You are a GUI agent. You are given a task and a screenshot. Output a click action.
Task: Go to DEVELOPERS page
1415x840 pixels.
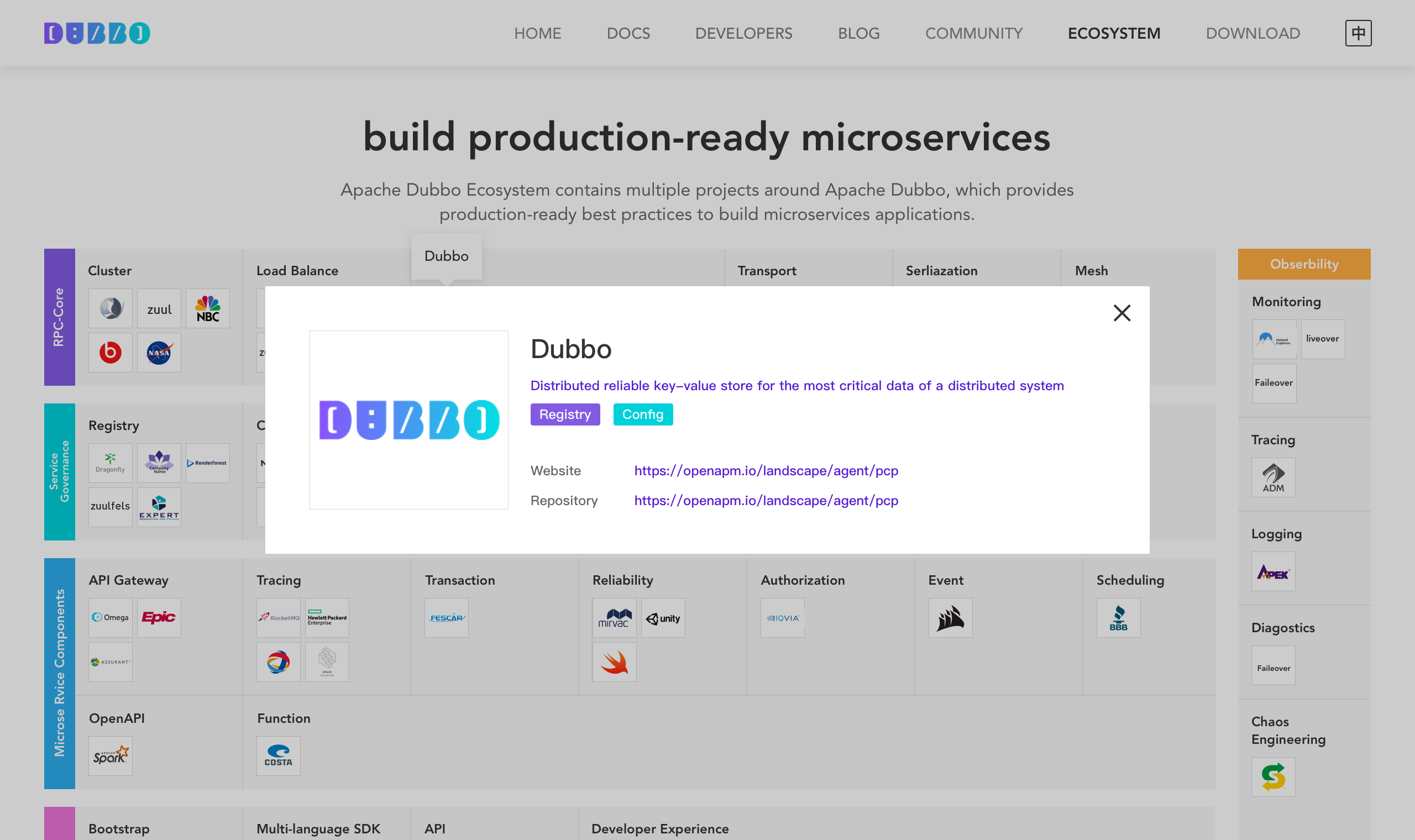(x=744, y=33)
